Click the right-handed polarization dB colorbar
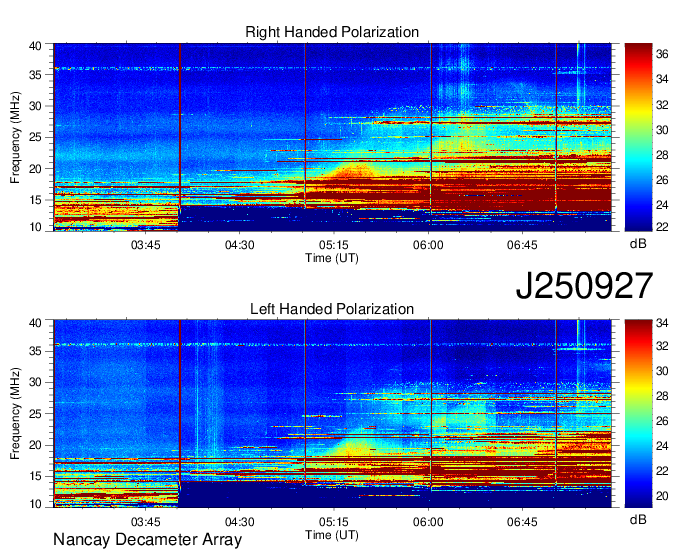Image resolution: width=680 pixels, height=552 pixels. point(637,137)
